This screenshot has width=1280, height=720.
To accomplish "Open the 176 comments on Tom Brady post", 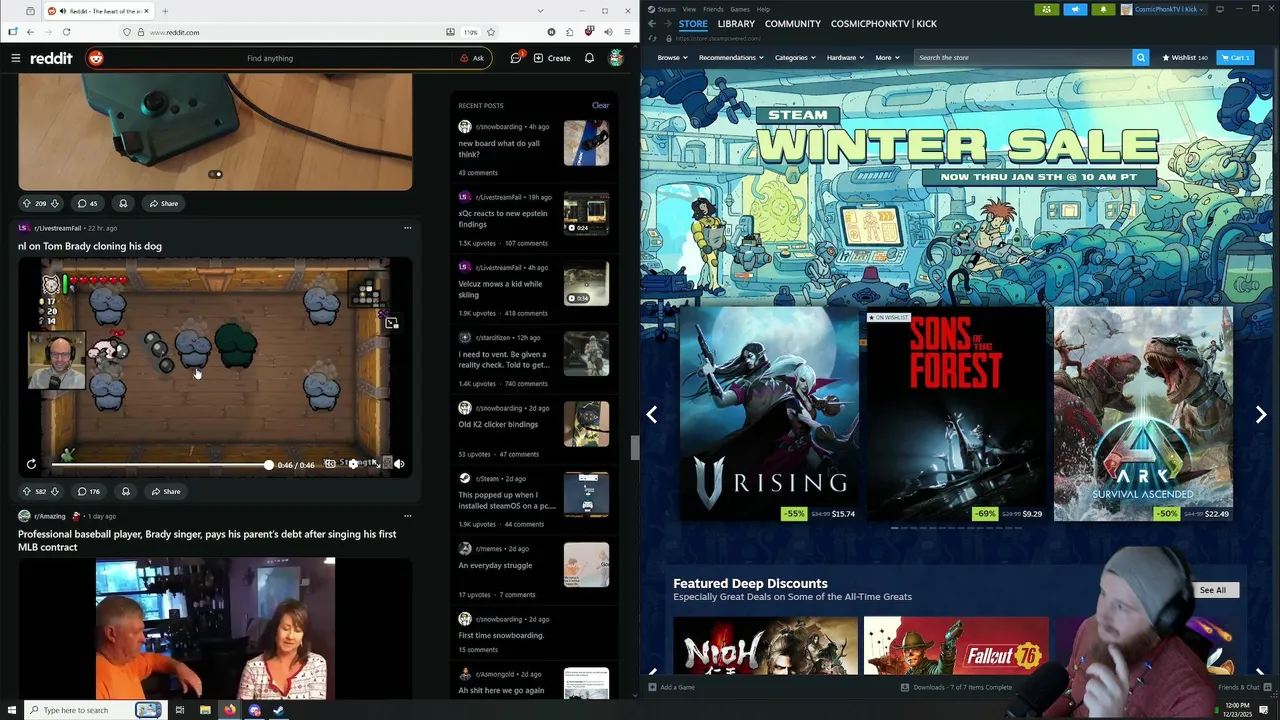I will 89,491.
